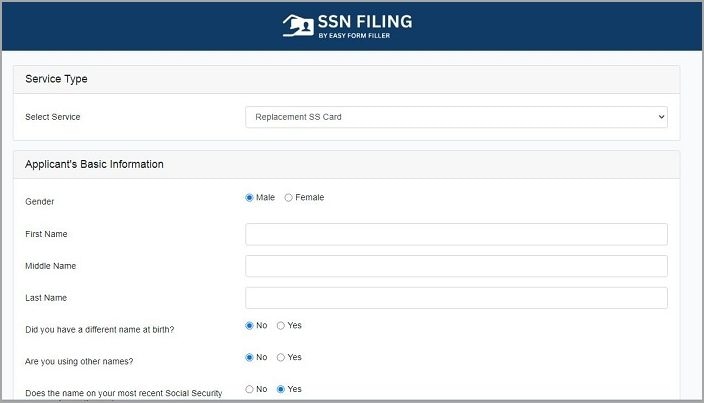Choose No for using other names
Screen dimensions: 704x403
tap(250, 358)
